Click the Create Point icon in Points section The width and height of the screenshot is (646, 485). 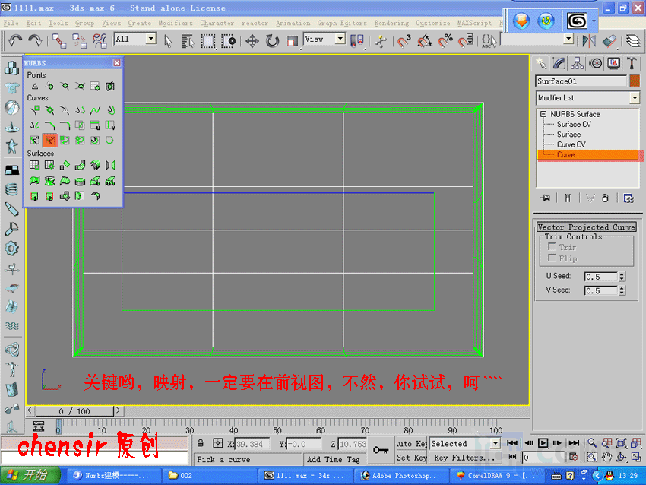pos(35,86)
